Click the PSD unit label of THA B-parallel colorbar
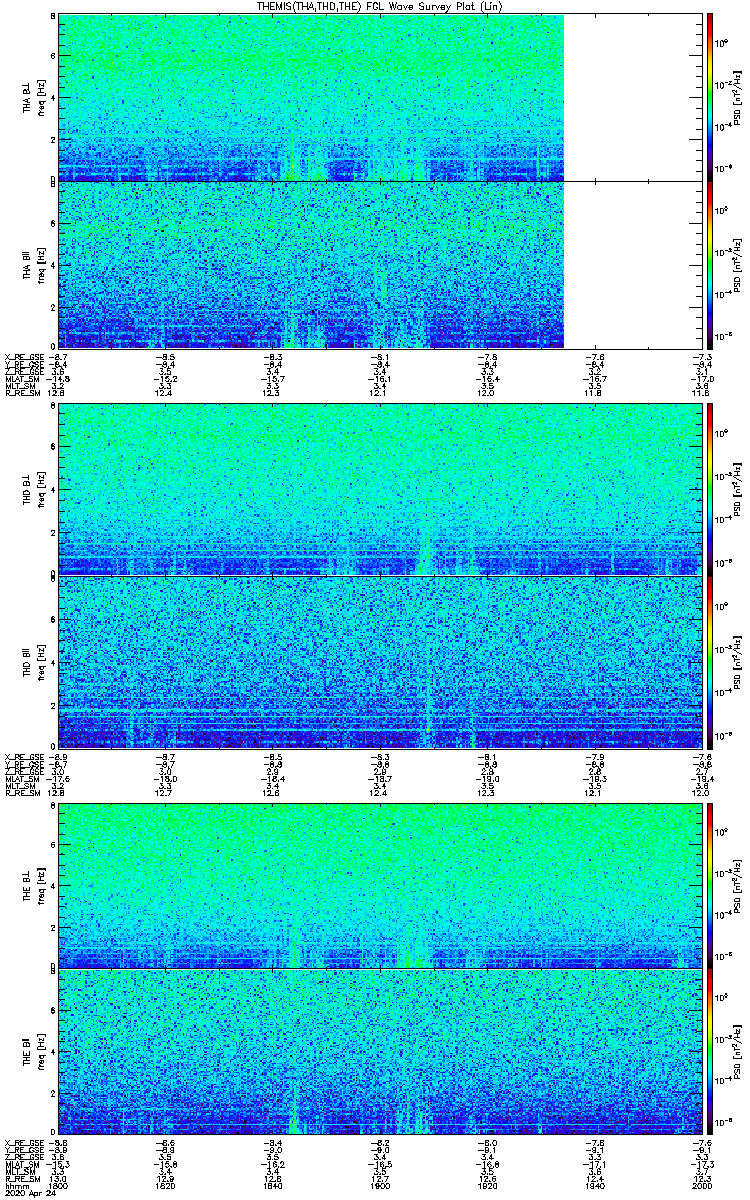This screenshot has height=1200, width=750. pyautogui.click(x=739, y=264)
